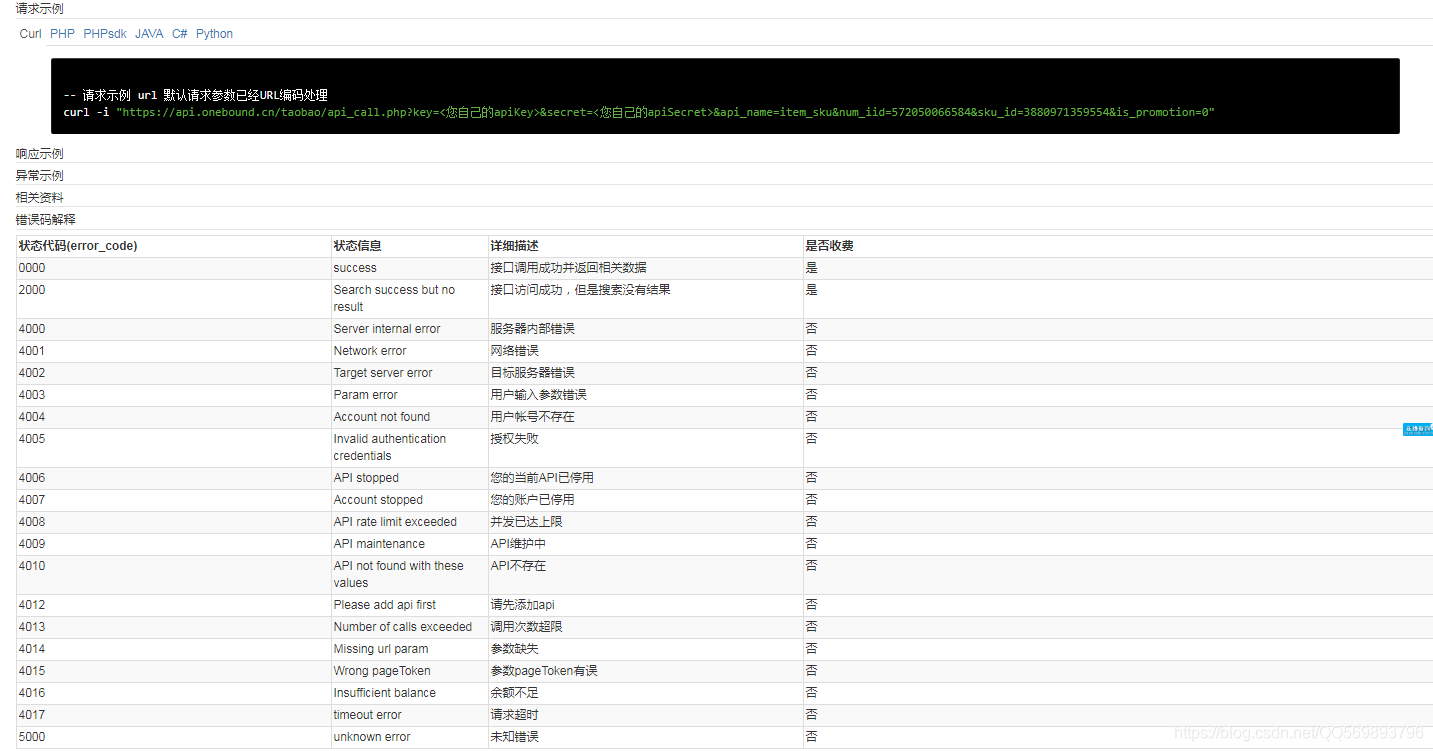The image size is (1433, 751).
Task: Click the 接口调用成功并返回相关数据 description
Action: tap(645, 268)
